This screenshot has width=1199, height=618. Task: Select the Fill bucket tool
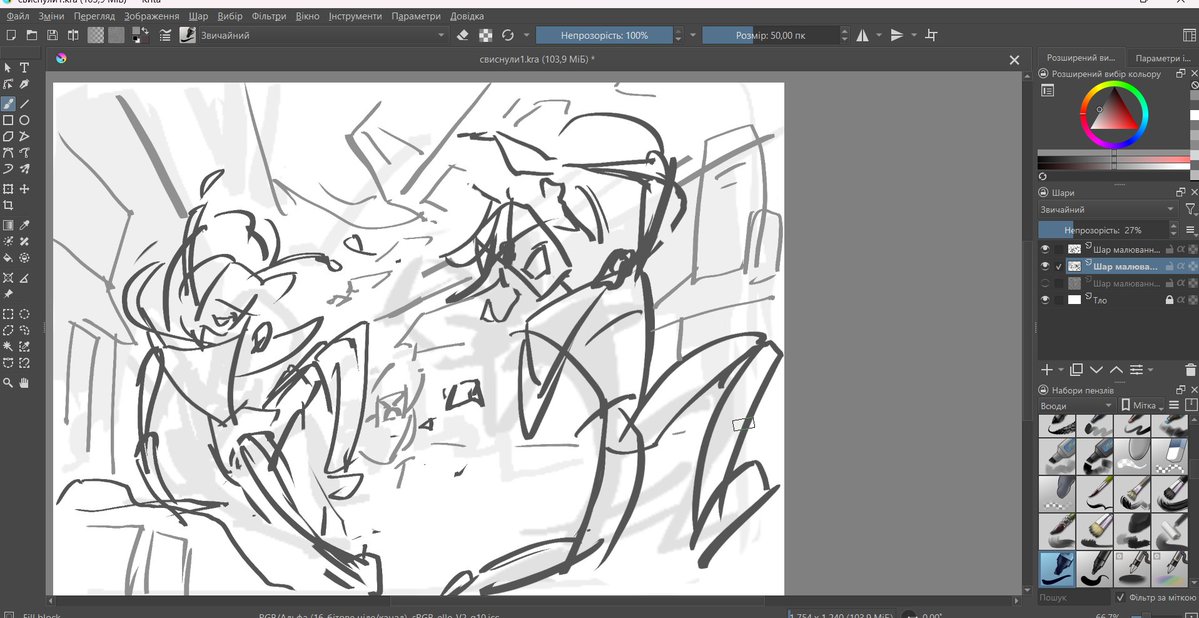coord(8,258)
